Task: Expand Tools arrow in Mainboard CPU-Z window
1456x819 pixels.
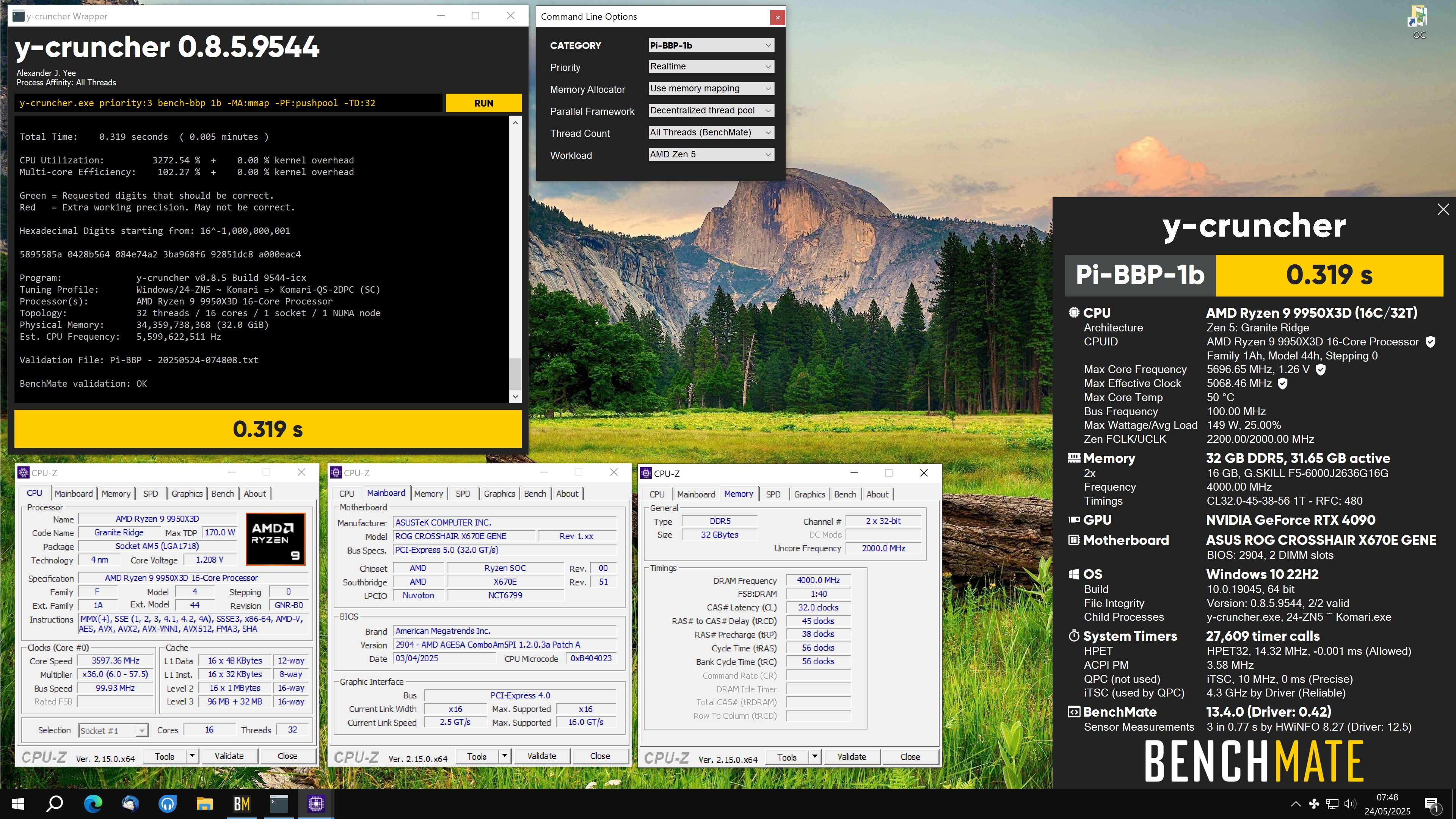Action: point(504,756)
